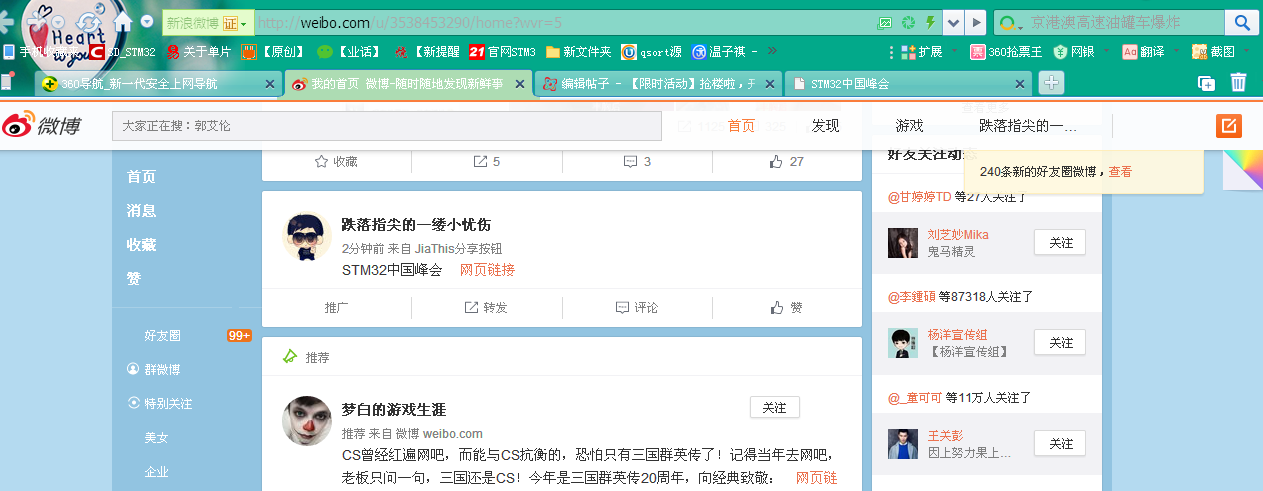Click the restore closed tabs trash icon
The image size is (1263, 491).
click(1238, 83)
